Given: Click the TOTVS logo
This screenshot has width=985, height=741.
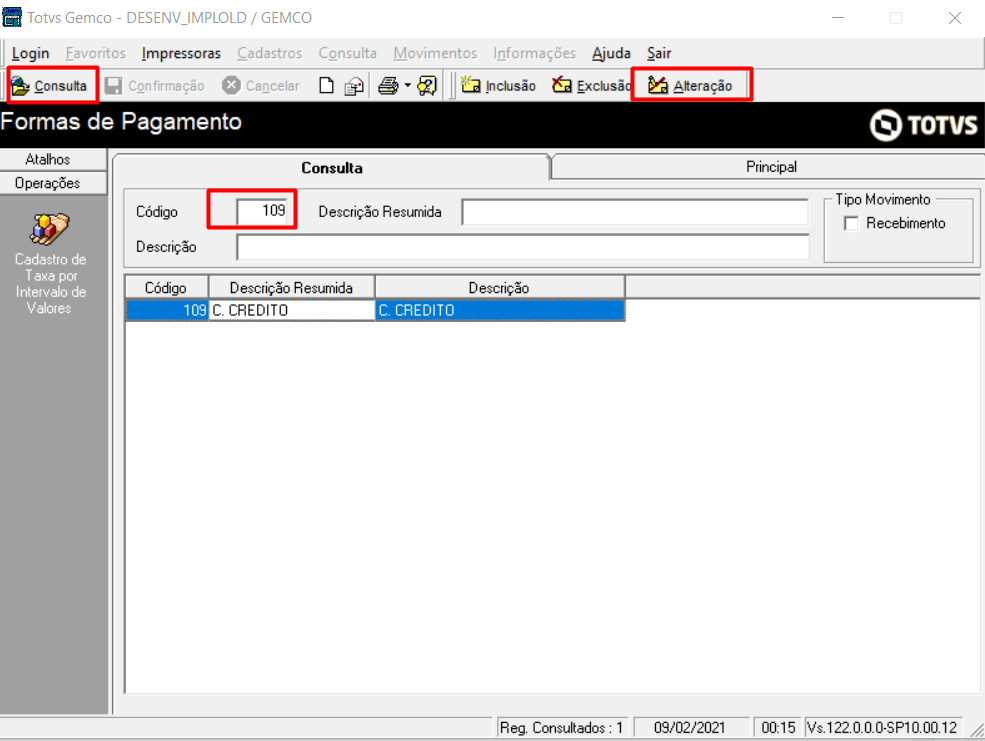Looking at the screenshot, I should (x=923, y=125).
